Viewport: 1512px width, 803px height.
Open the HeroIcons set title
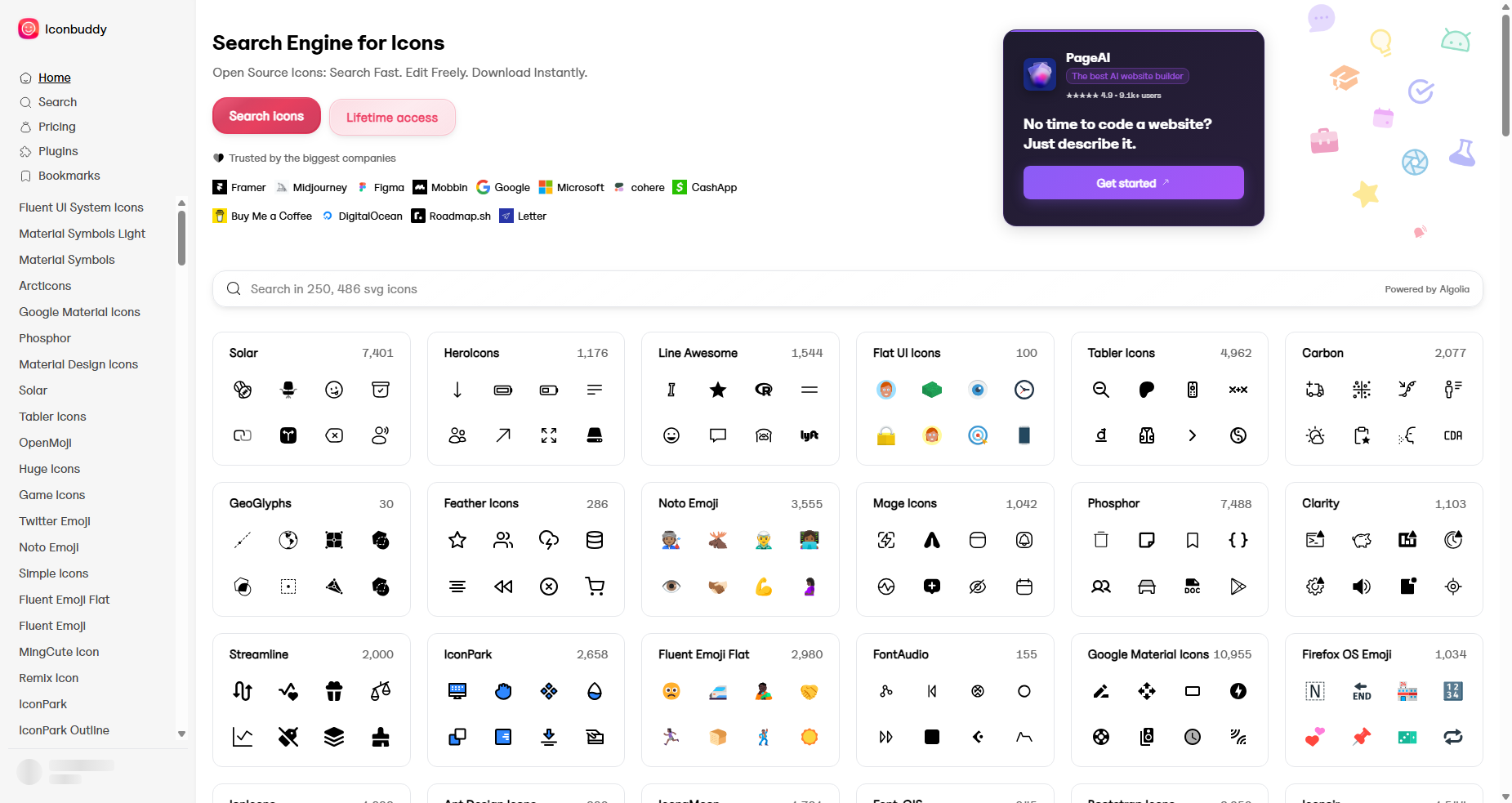tap(471, 353)
